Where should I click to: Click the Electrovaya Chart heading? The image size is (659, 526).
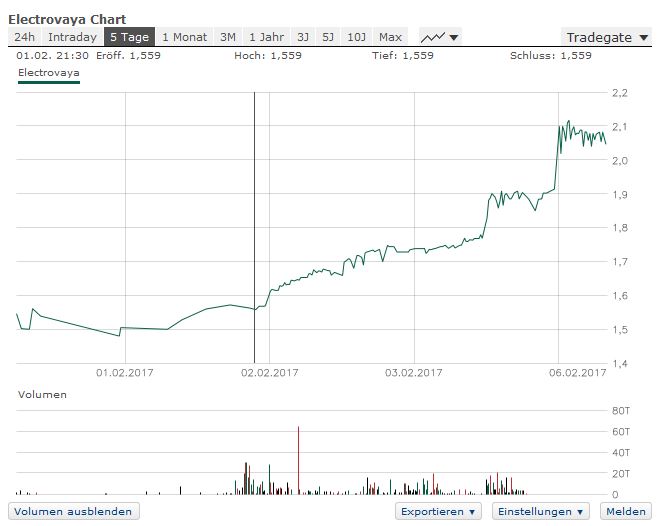[x=67, y=19]
